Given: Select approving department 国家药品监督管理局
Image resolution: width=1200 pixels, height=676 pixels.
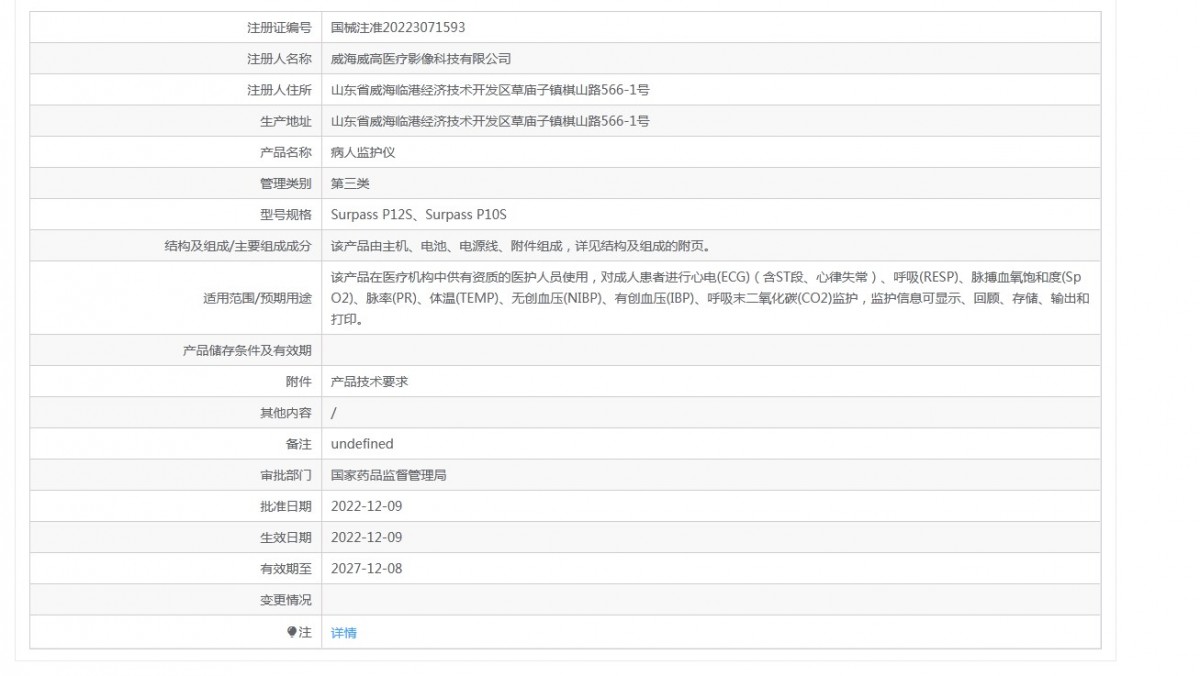Looking at the screenshot, I should (x=388, y=475).
